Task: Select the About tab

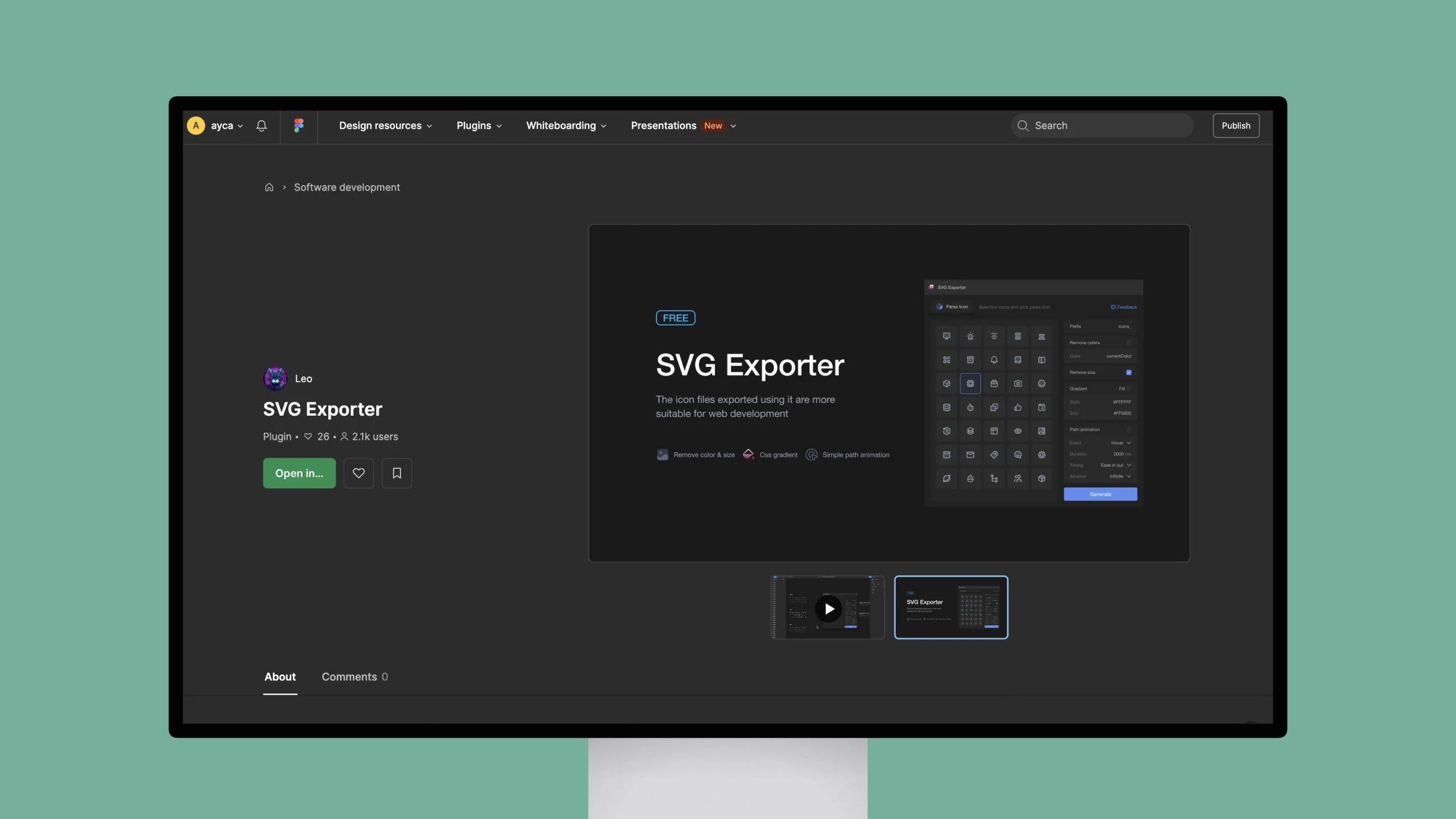Action: [279, 676]
